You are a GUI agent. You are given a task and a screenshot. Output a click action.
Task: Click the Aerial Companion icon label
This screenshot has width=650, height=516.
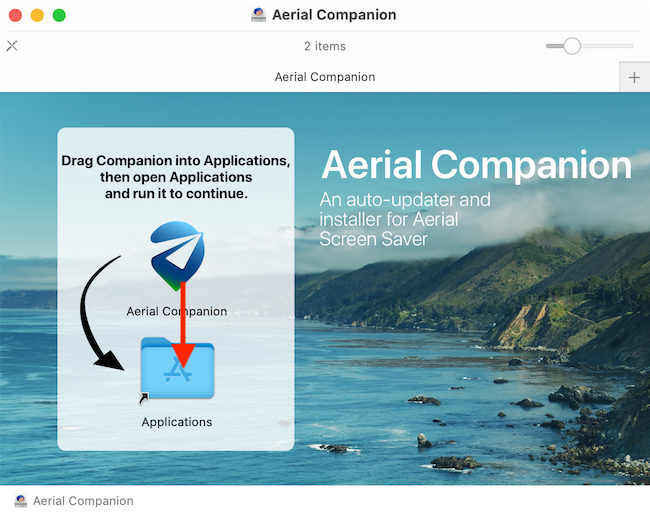point(177,311)
